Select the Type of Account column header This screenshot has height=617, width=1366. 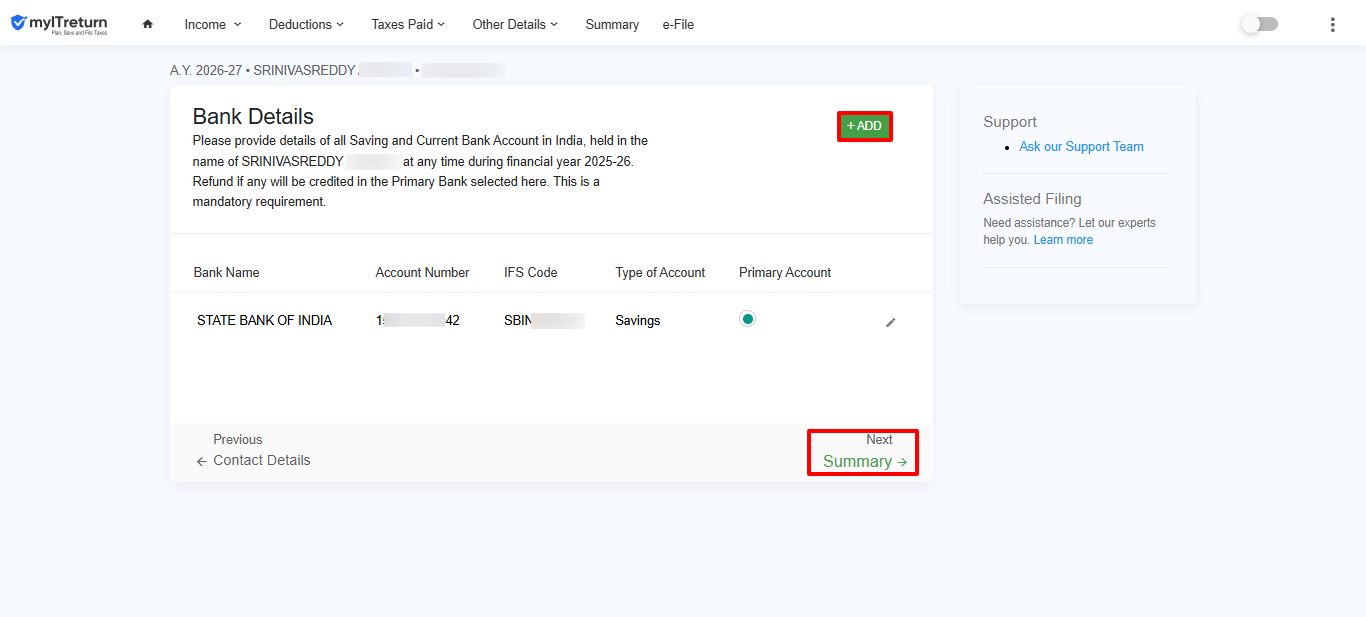click(660, 272)
